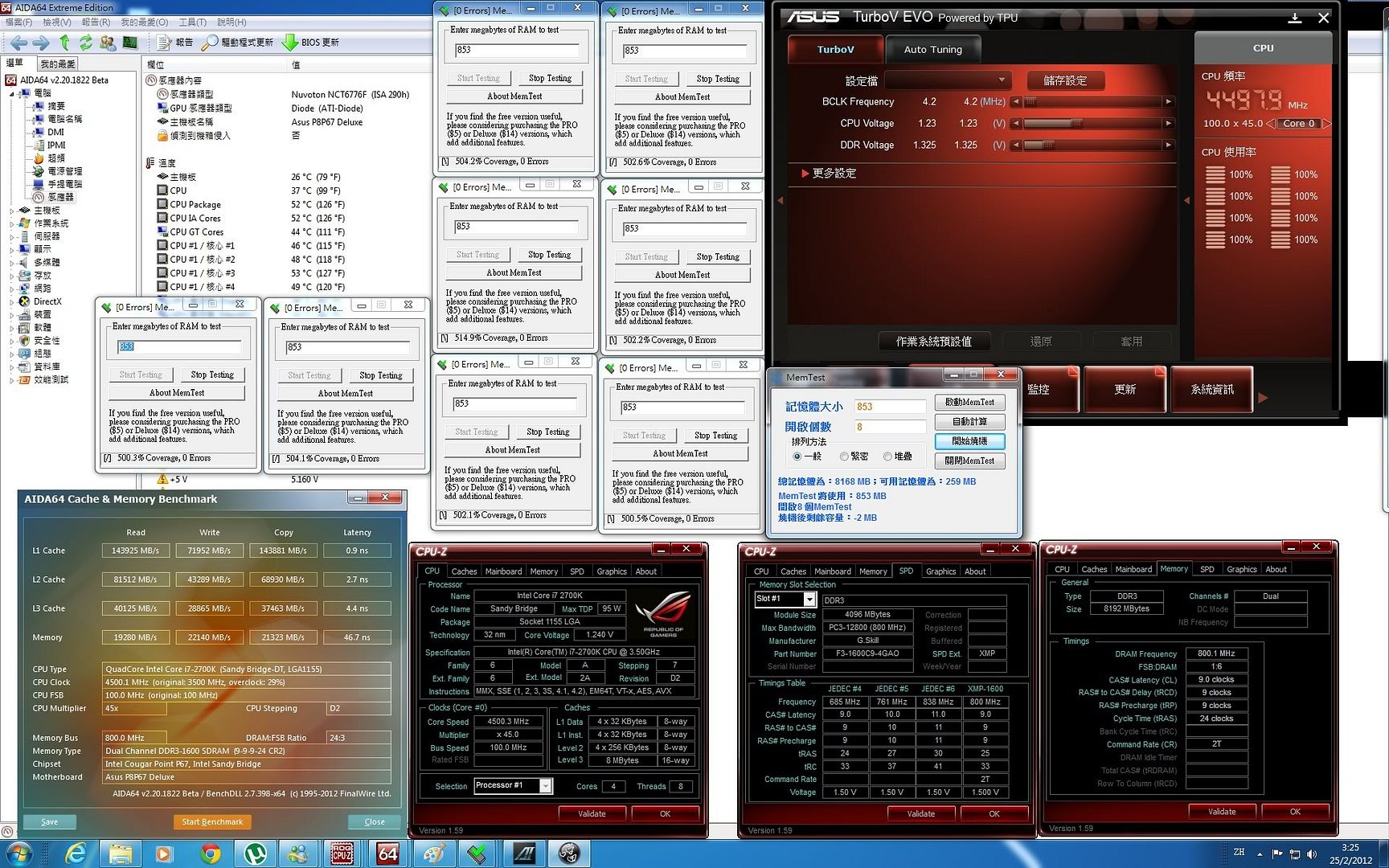Open Windows Explorer folder on taskbar
This screenshot has height=868, width=1389.
tap(121, 854)
